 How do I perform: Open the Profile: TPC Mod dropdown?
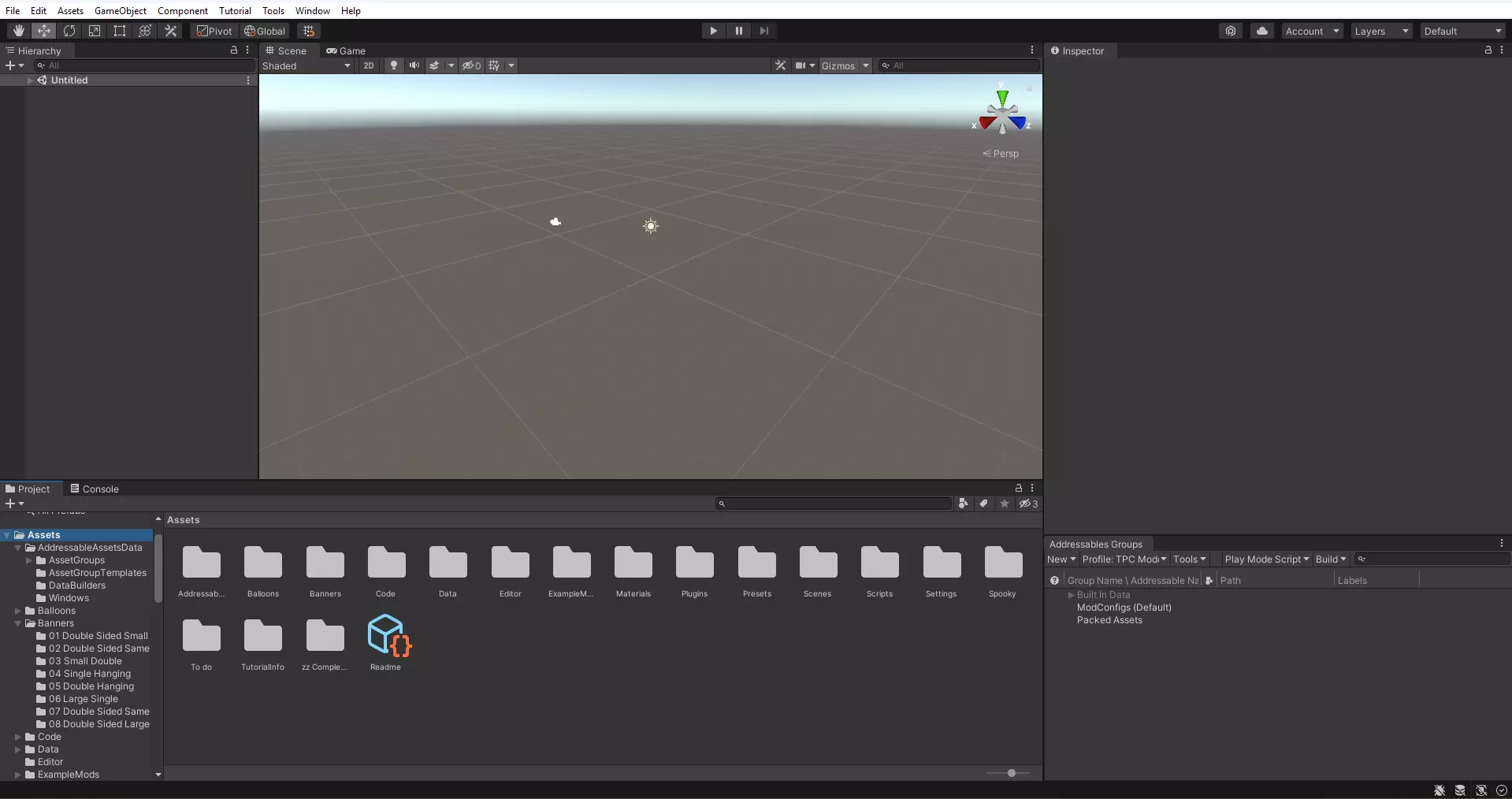pyautogui.click(x=1124, y=559)
